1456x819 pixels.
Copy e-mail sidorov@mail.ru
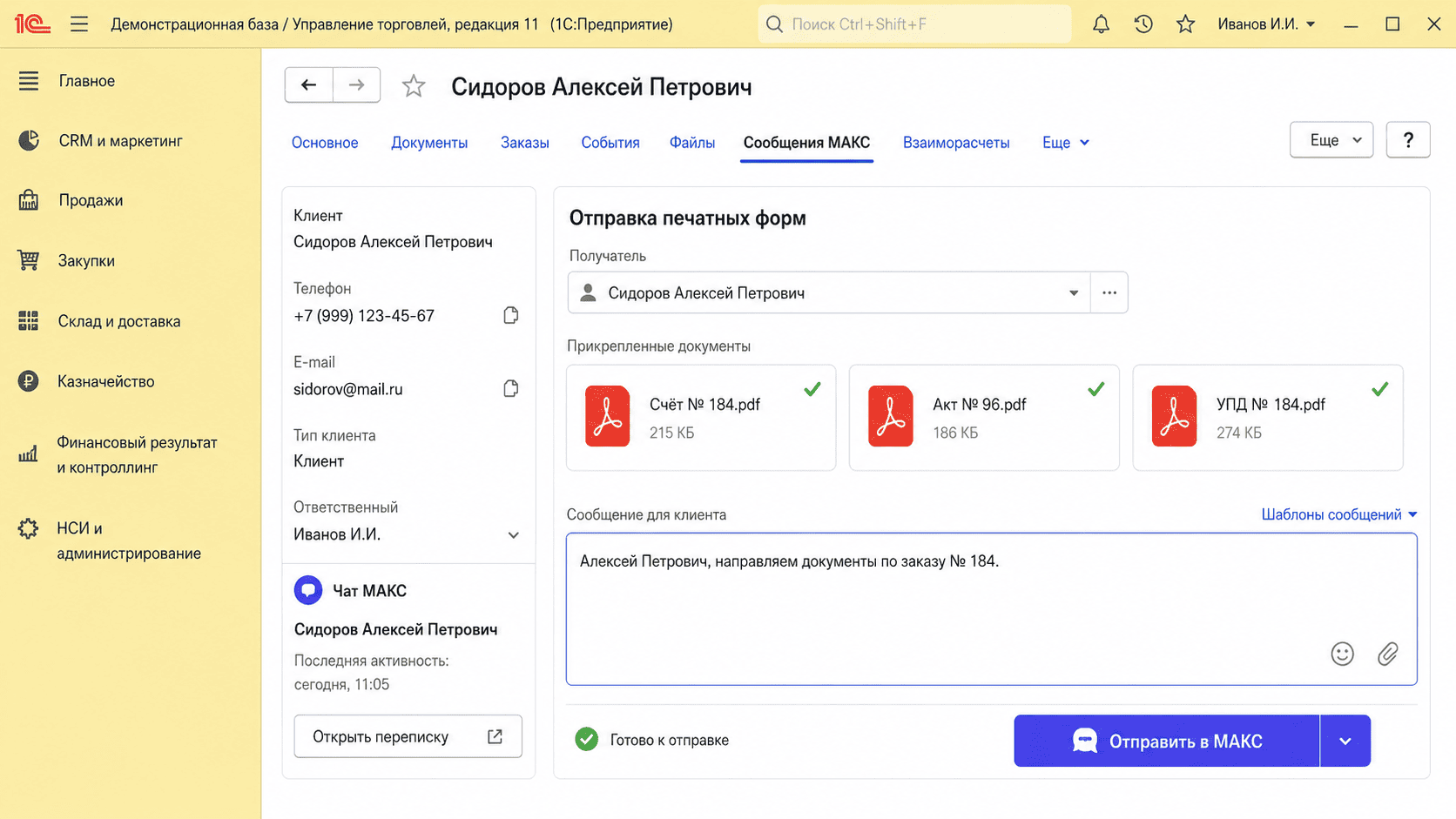[511, 388]
